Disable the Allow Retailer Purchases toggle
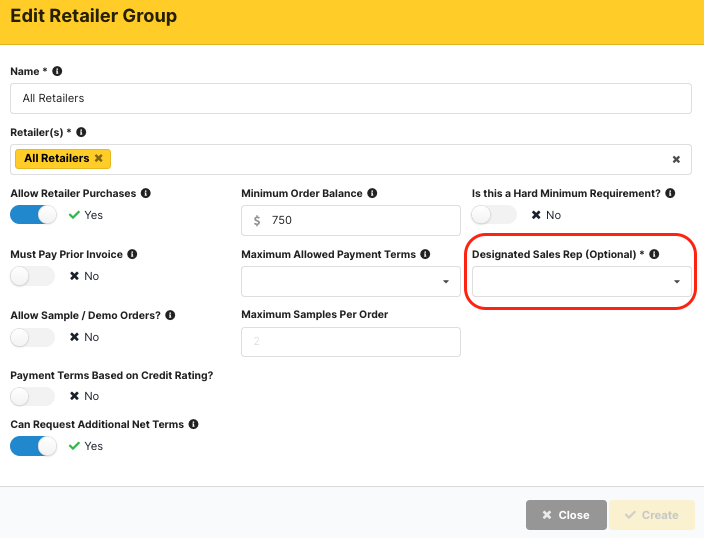This screenshot has width=704, height=538. (x=33, y=215)
